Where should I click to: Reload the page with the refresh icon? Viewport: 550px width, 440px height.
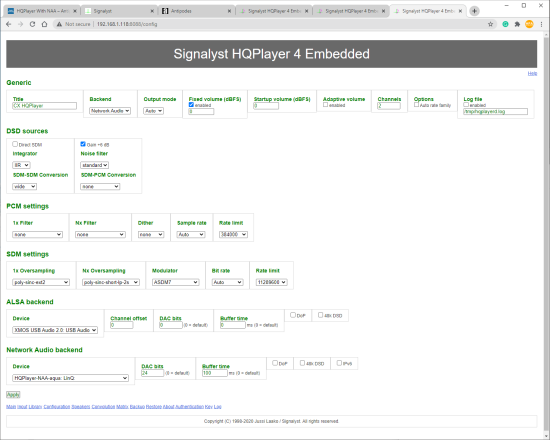[32, 24]
